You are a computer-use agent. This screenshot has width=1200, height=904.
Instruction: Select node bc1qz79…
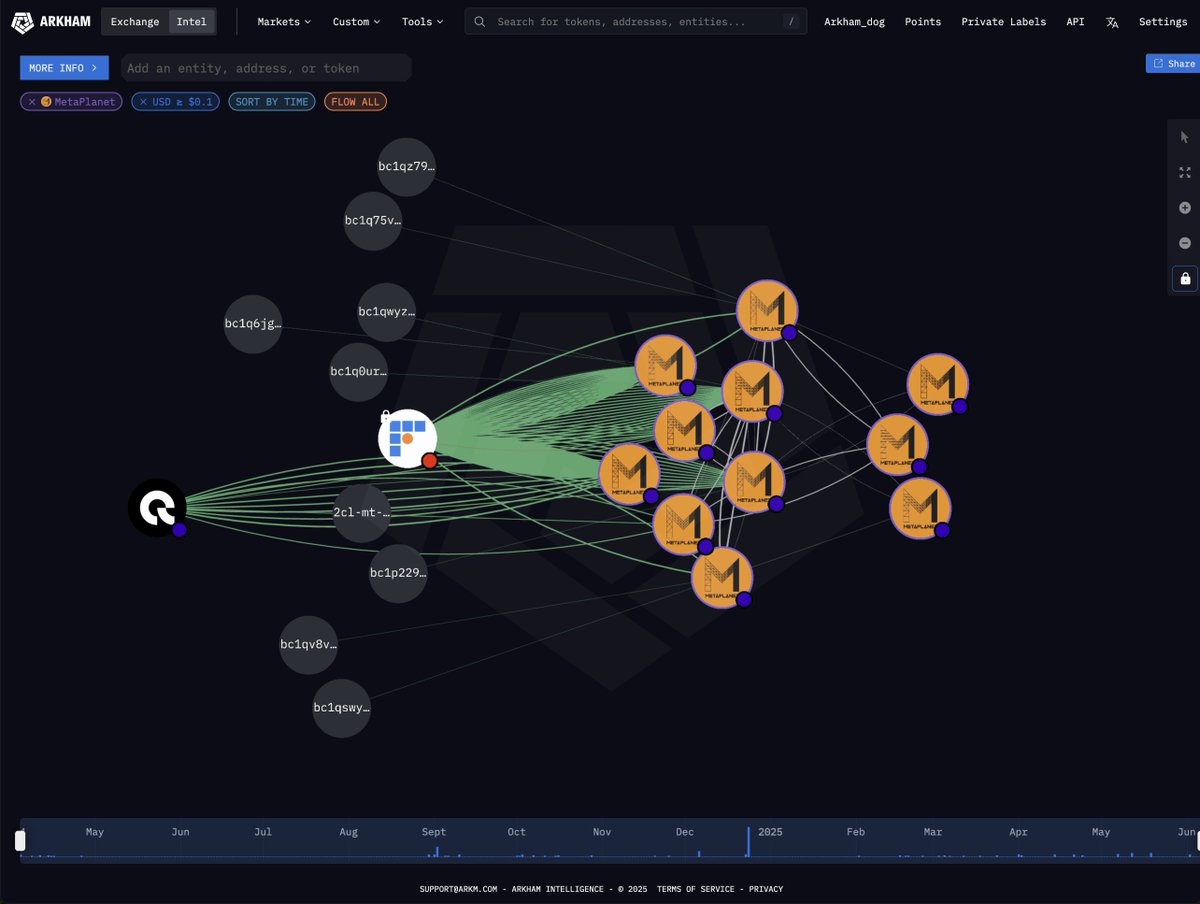point(406,167)
